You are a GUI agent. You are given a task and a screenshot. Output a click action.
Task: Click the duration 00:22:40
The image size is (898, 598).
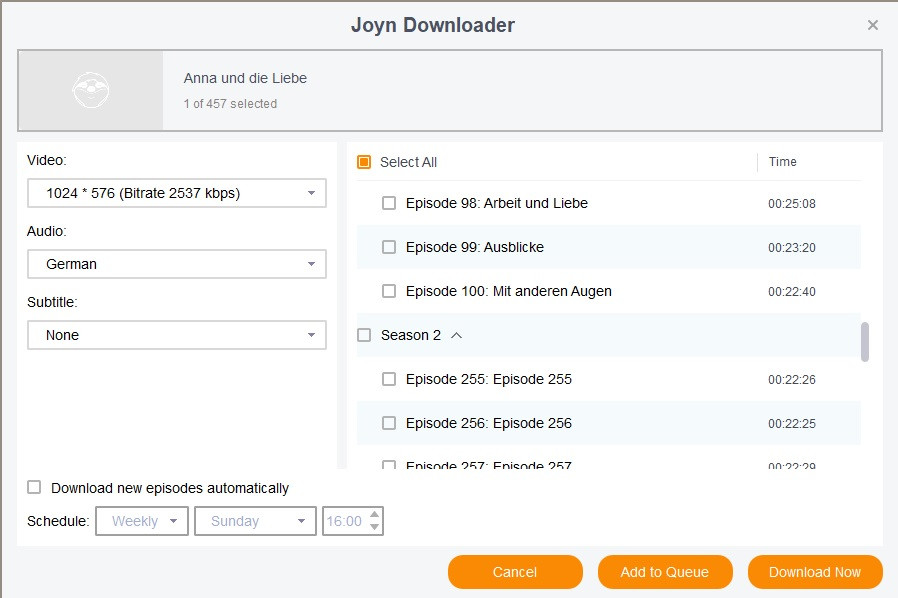coord(791,292)
